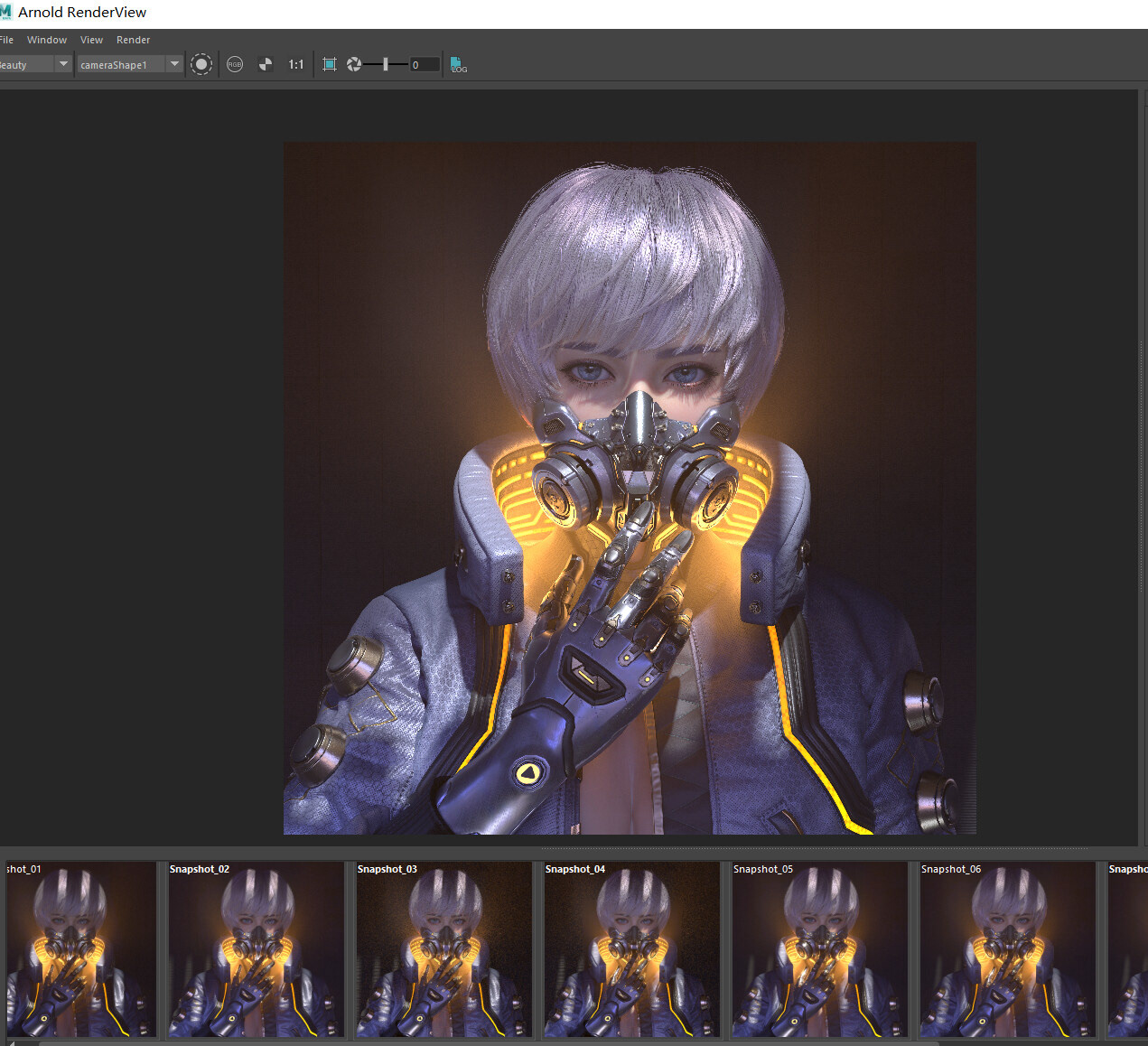Image resolution: width=1148 pixels, height=1046 pixels.
Task: Open the Render menu
Action: [133, 40]
